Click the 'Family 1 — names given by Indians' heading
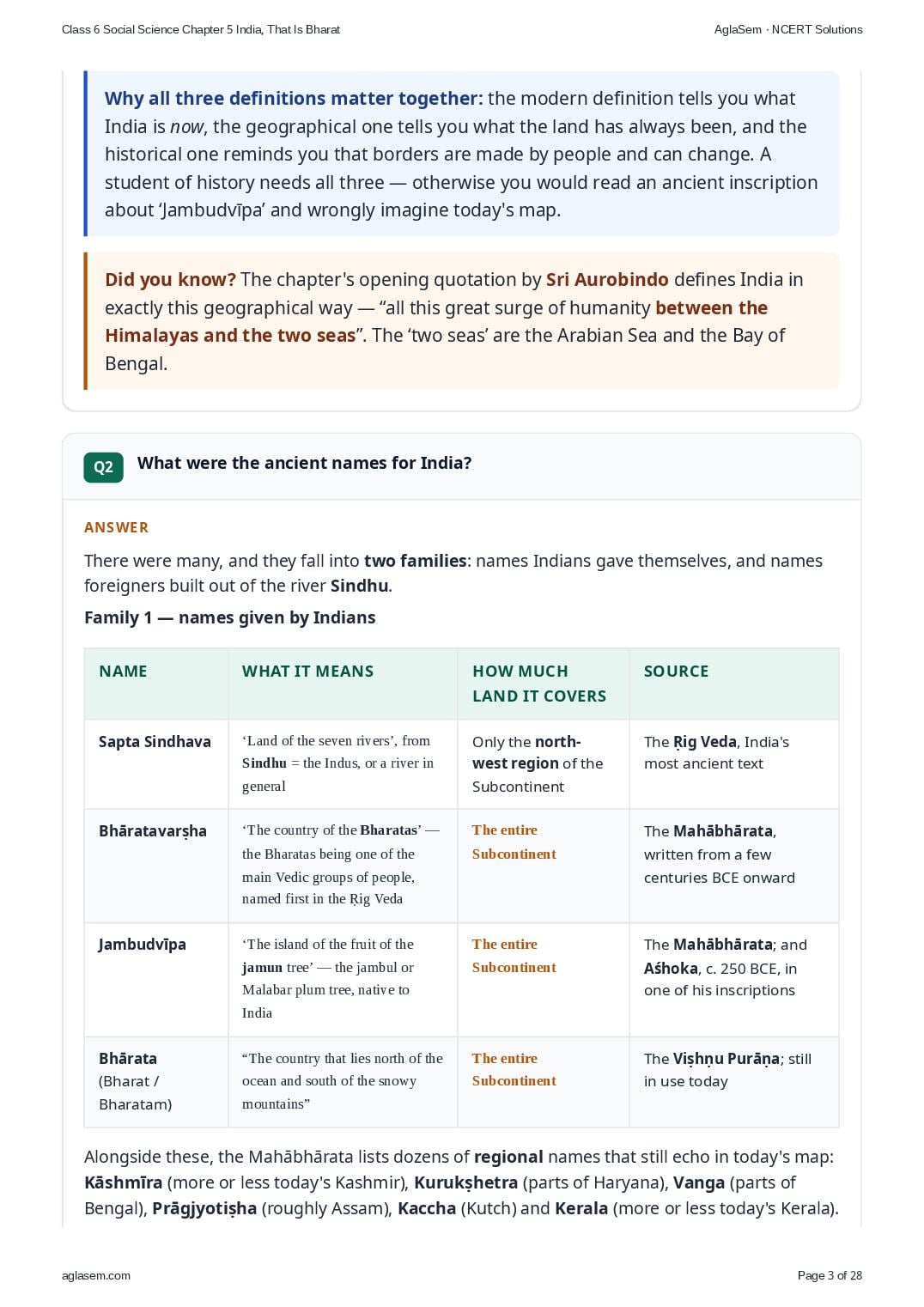 click(x=230, y=617)
